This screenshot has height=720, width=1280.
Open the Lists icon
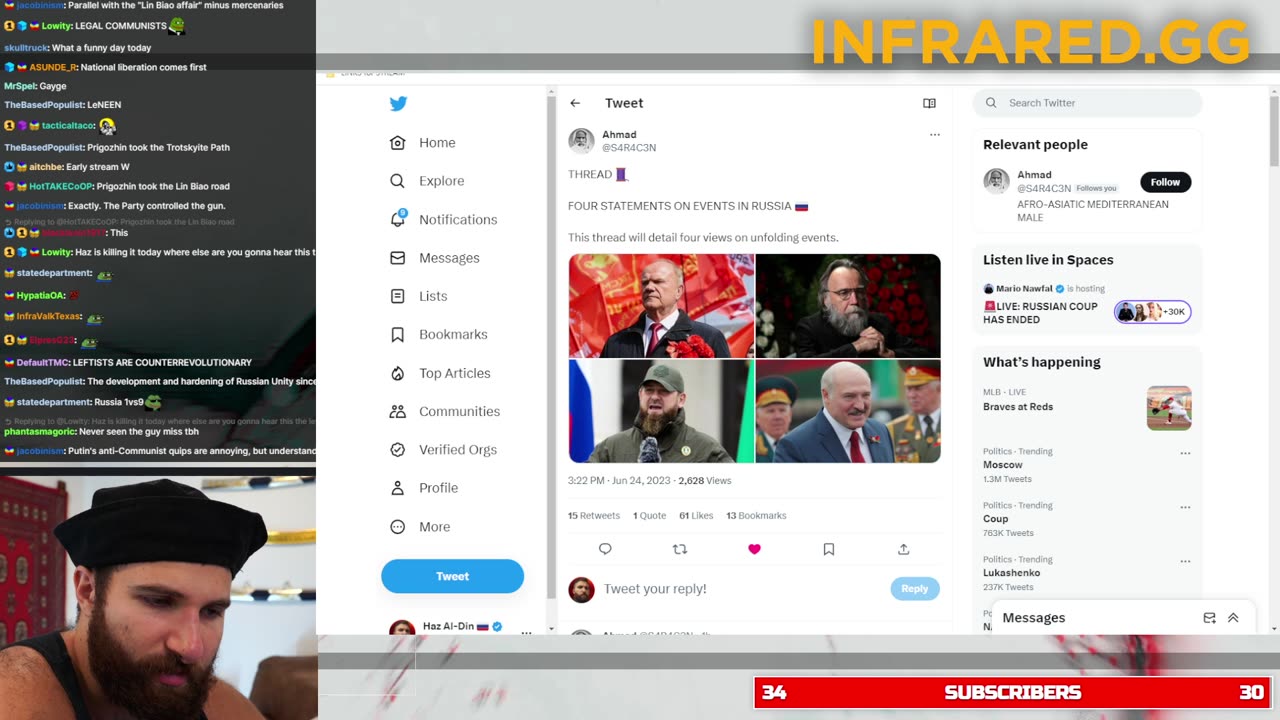[x=397, y=296]
